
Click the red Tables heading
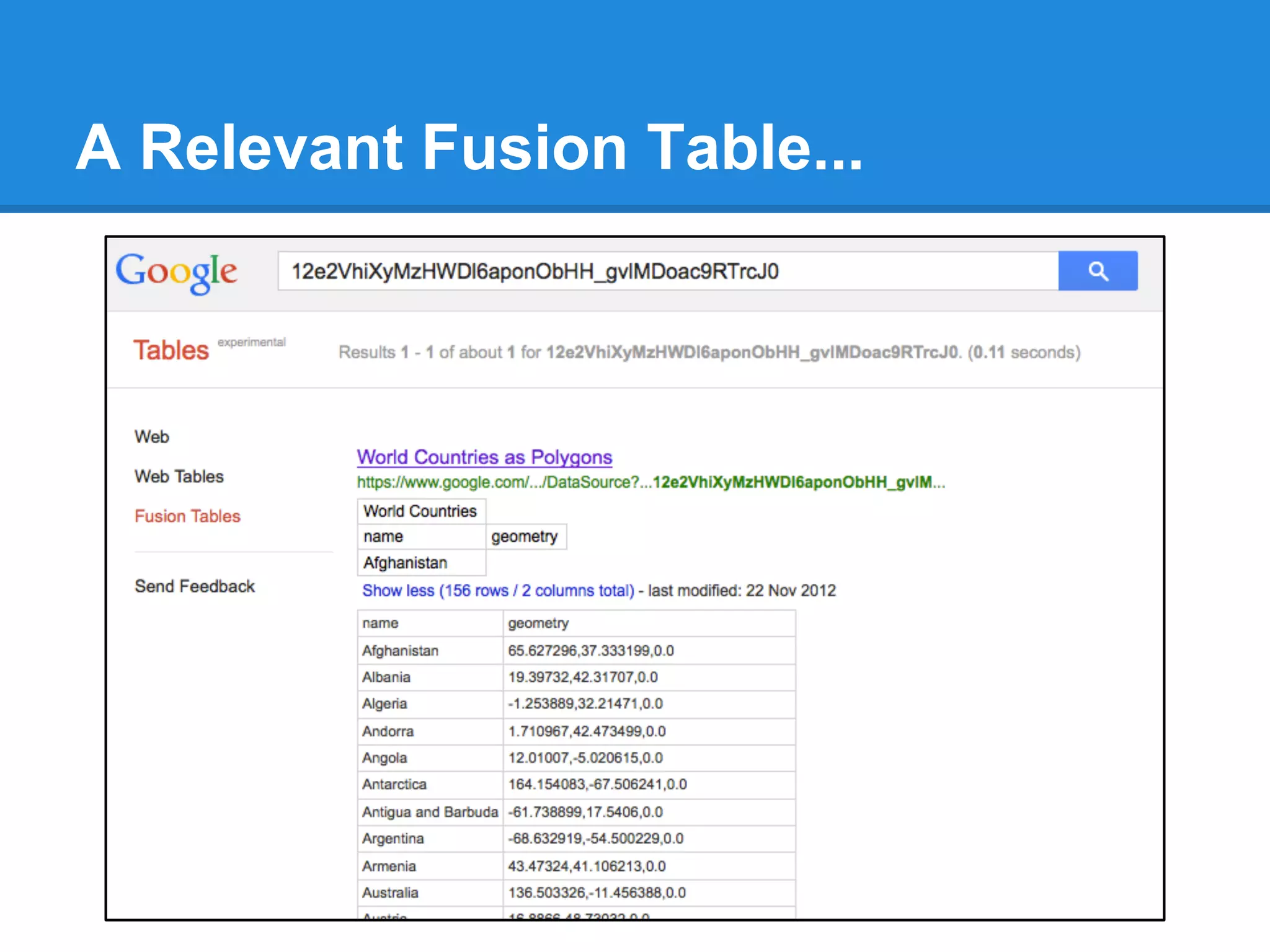coord(172,350)
